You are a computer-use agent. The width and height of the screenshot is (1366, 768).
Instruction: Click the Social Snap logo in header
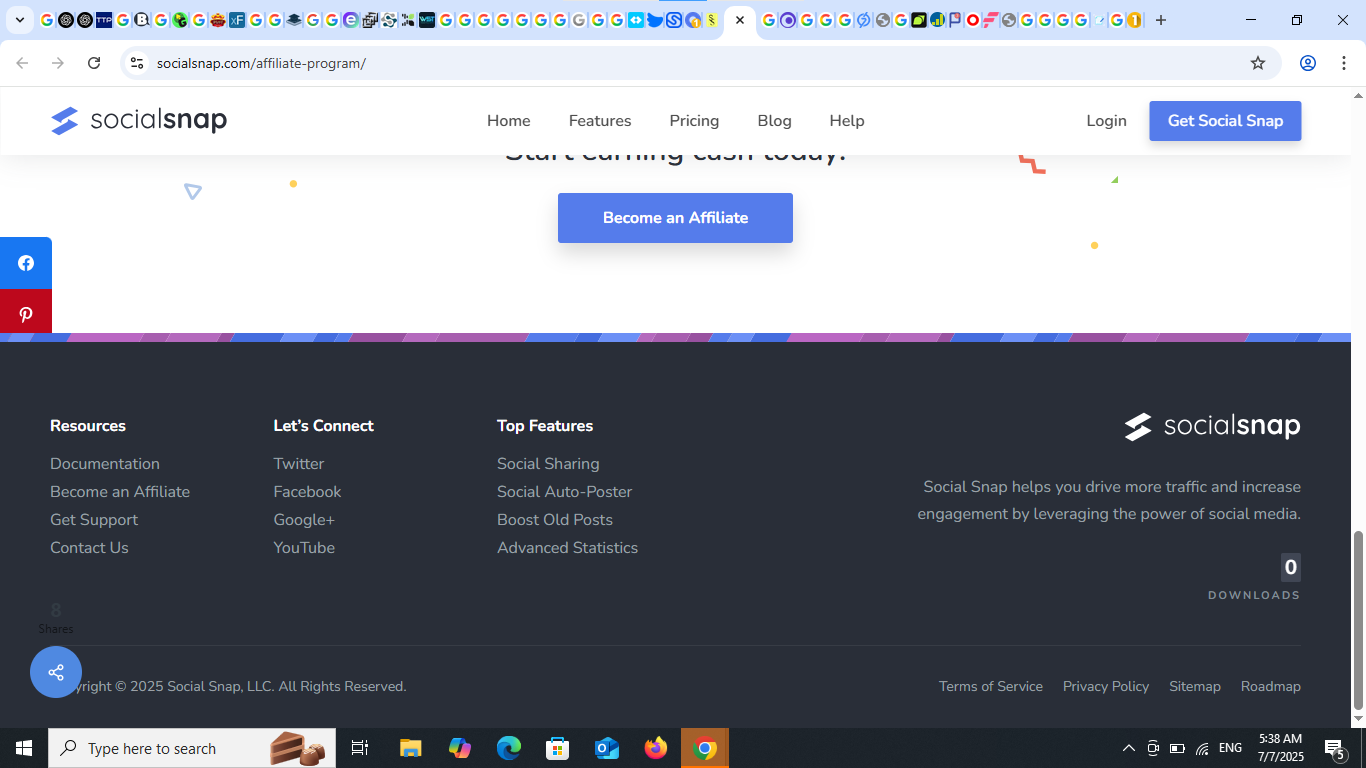[x=139, y=121]
